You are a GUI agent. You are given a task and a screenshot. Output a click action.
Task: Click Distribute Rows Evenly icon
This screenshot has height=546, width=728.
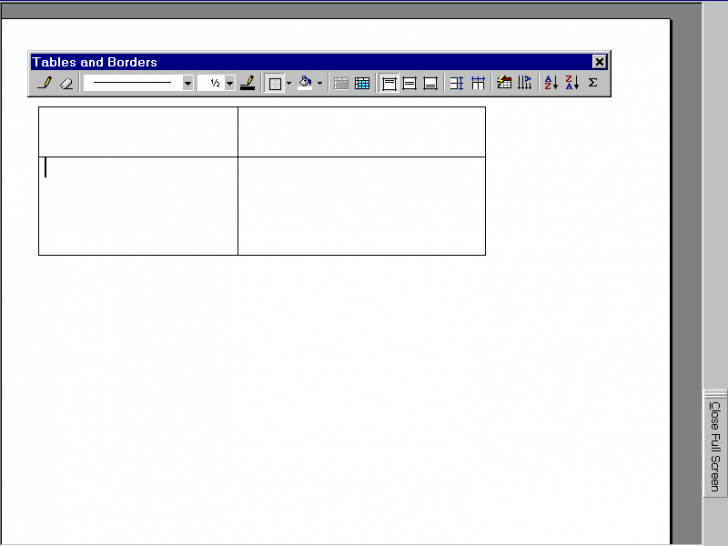(x=457, y=83)
